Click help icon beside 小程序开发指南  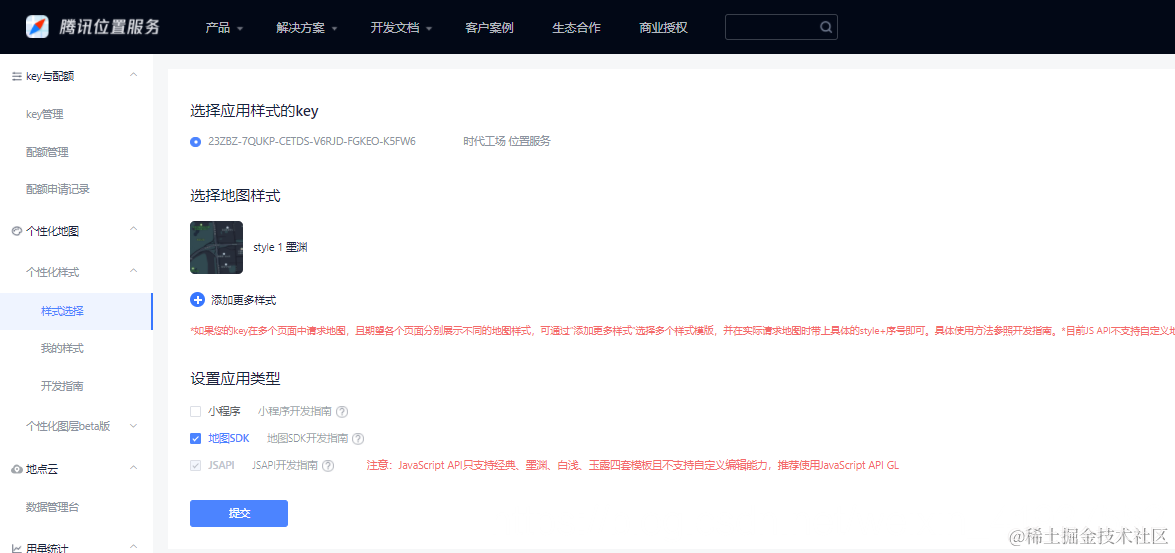click(342, 411)
